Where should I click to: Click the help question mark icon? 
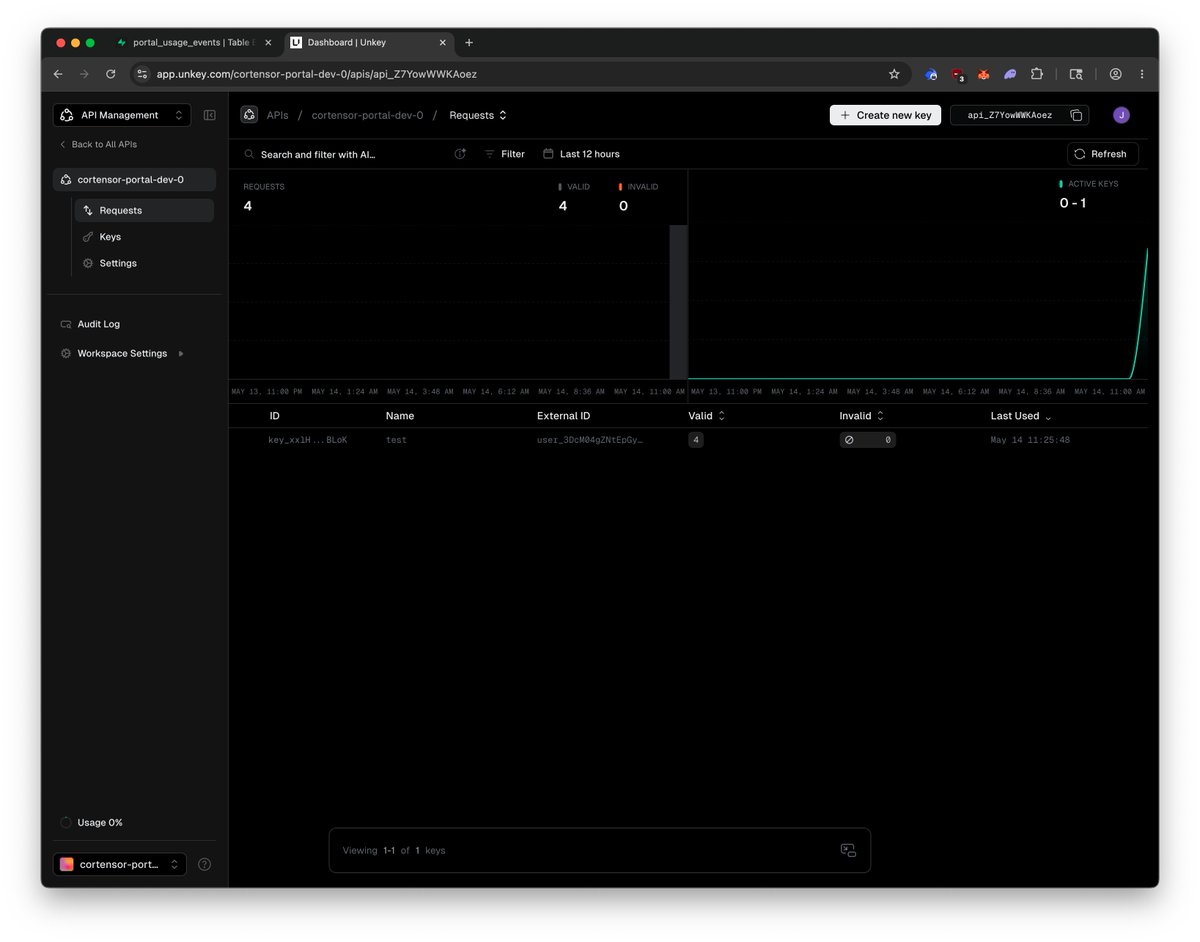pos(205,864)
